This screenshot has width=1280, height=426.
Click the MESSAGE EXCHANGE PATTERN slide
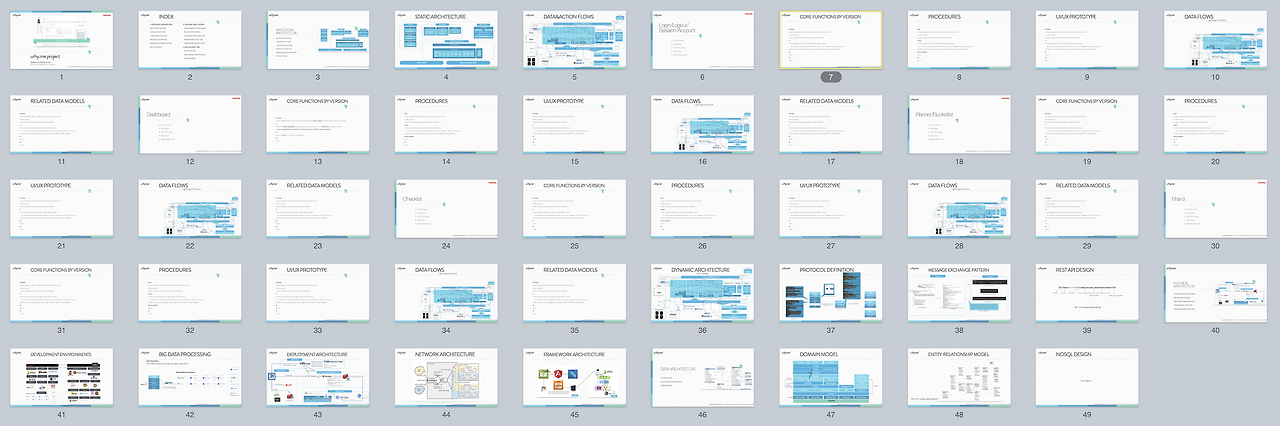coord(959,293)
